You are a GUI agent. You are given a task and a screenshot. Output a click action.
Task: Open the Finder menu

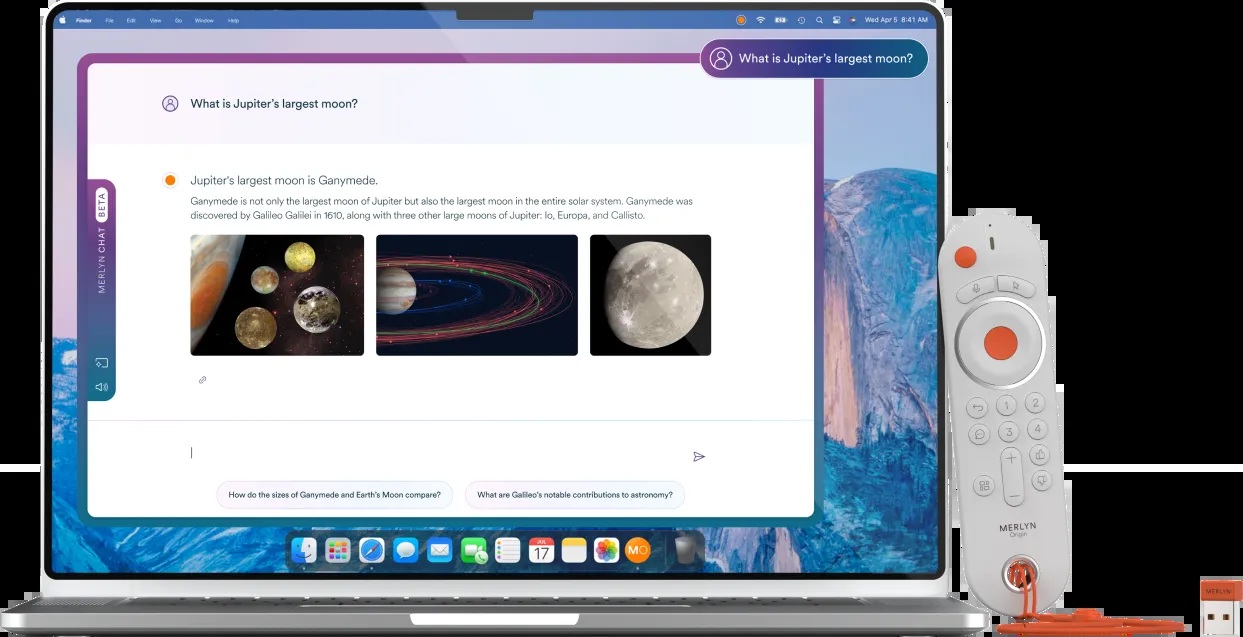click(84, 20)
